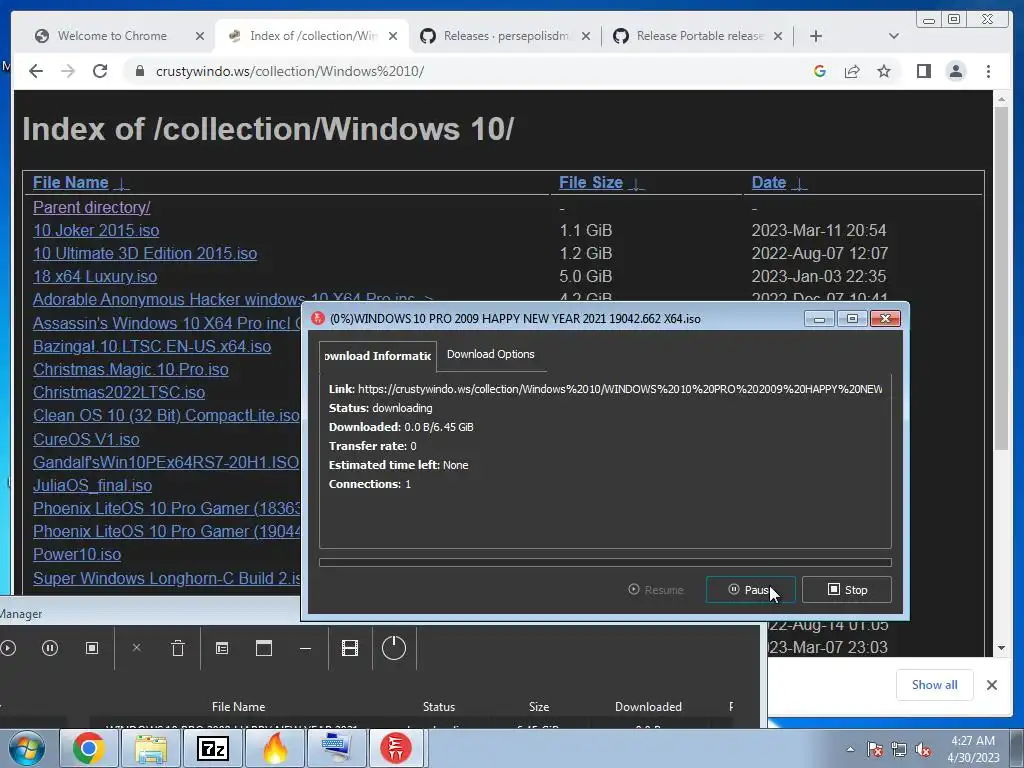Open download properties icon in Persepolis toolbar

(x=222, y=648)
